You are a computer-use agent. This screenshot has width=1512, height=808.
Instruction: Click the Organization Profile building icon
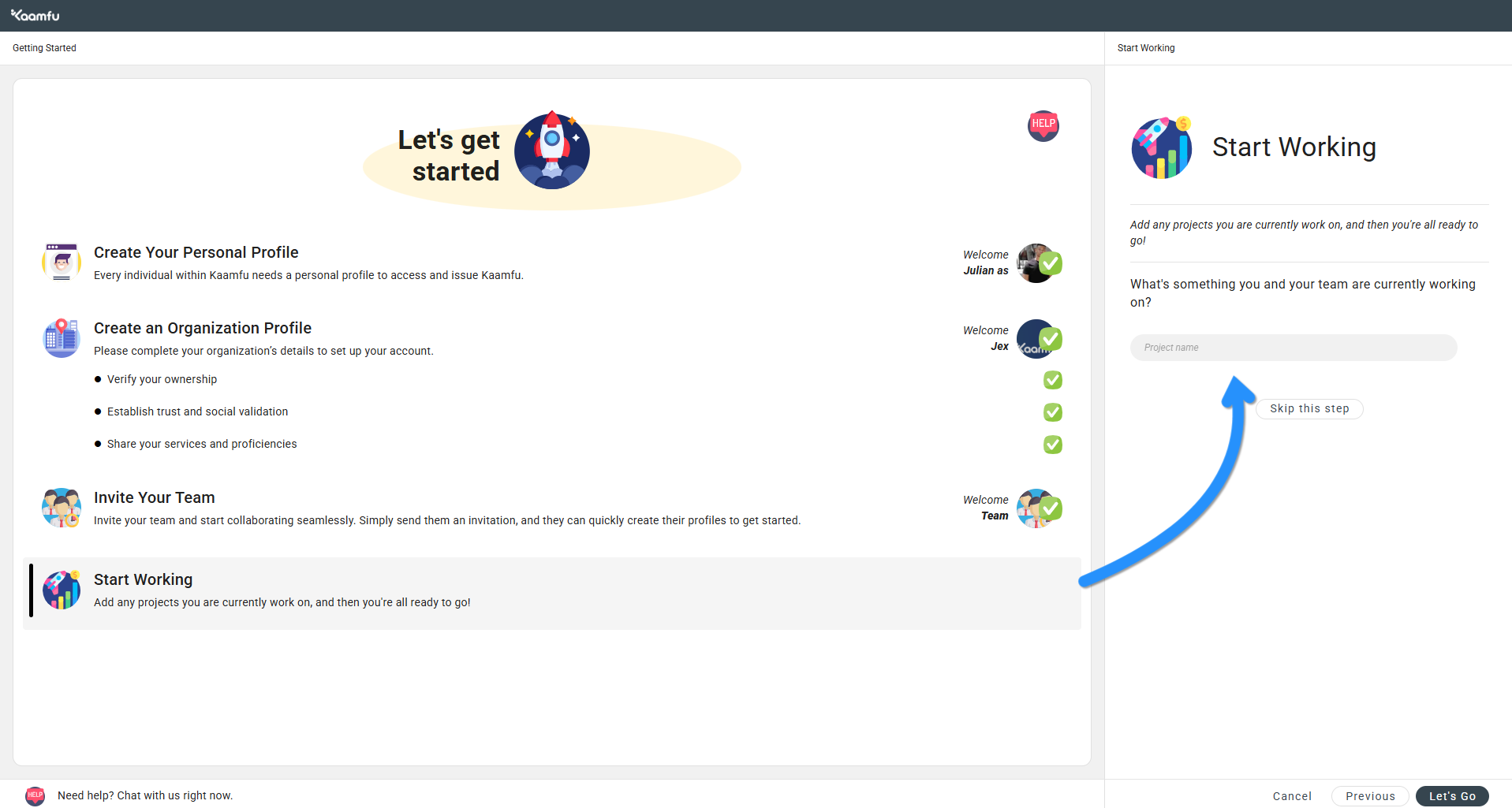[62, 338]
